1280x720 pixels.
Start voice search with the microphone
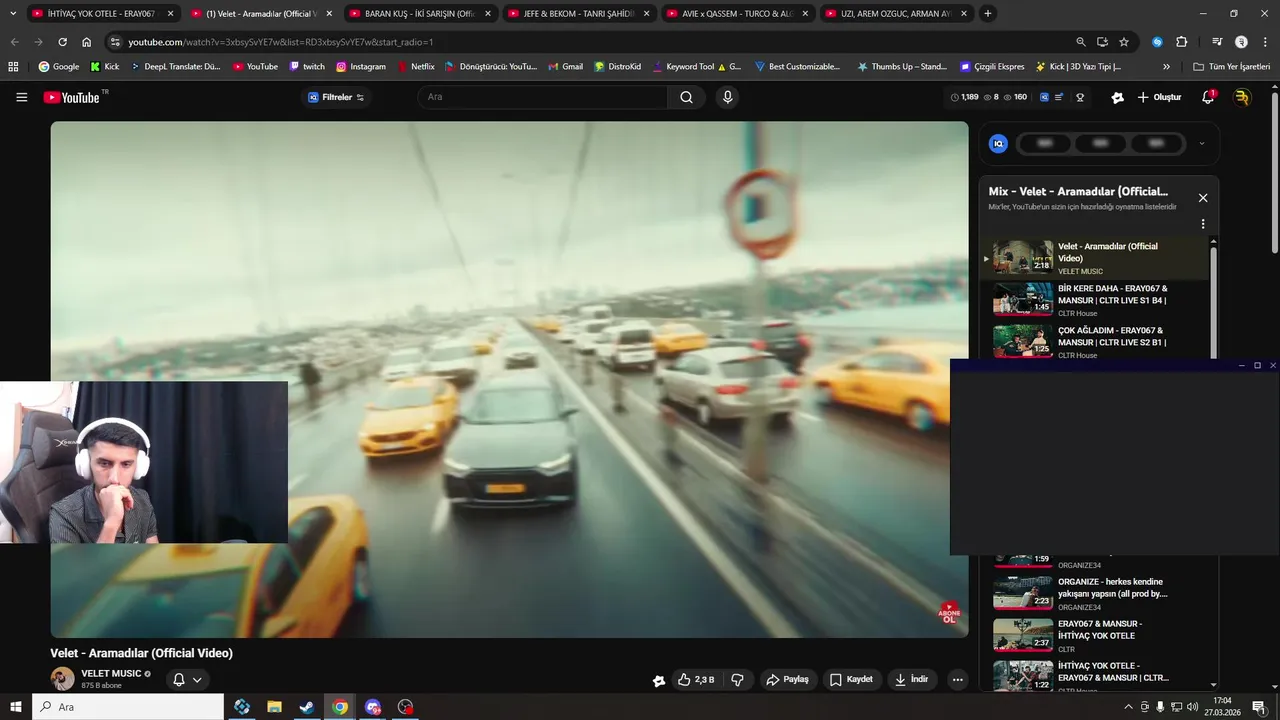(x=727, y=97)
